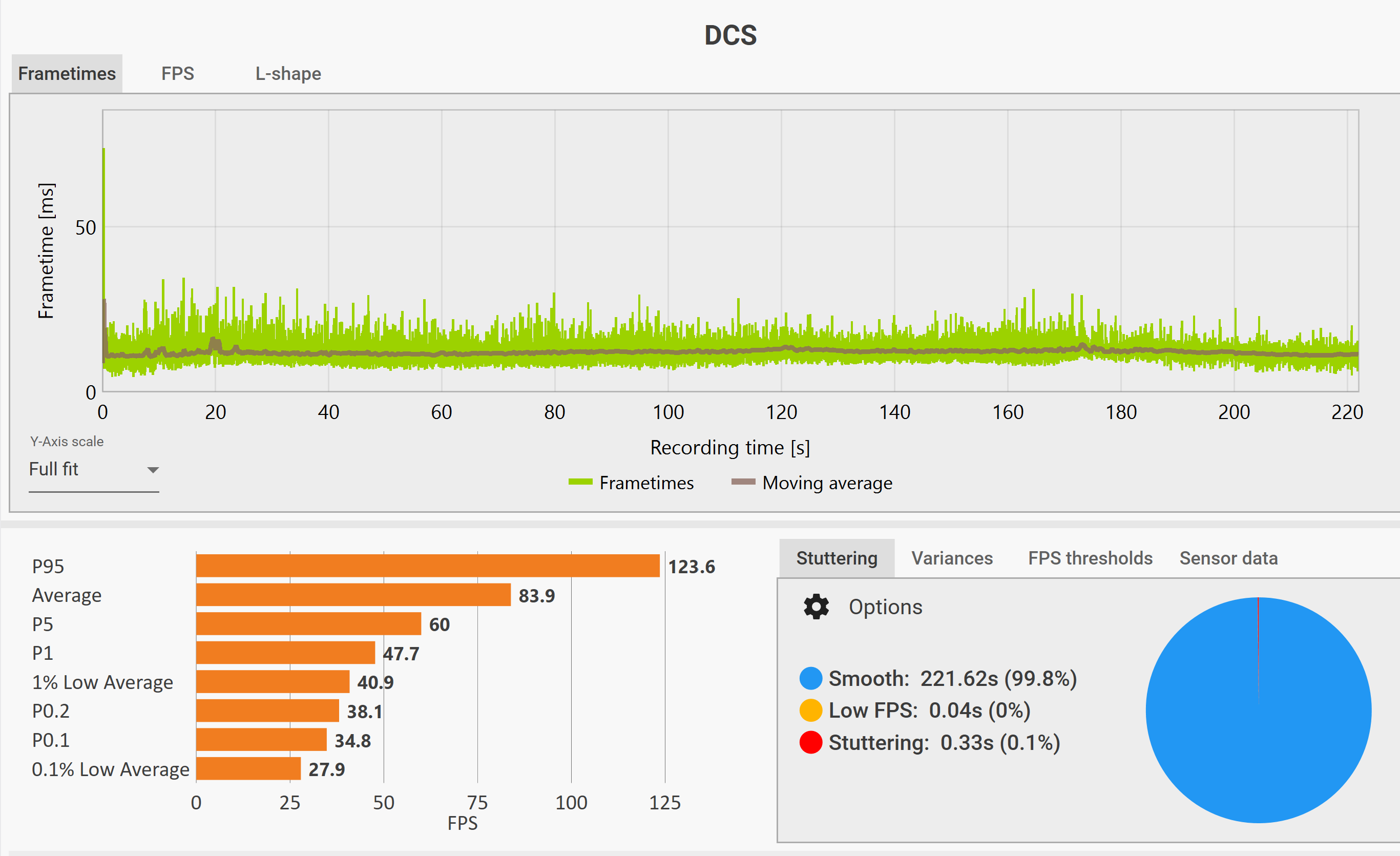Open the Variances tab
The image size is (1400, 856).
click(x=952, y=558)
